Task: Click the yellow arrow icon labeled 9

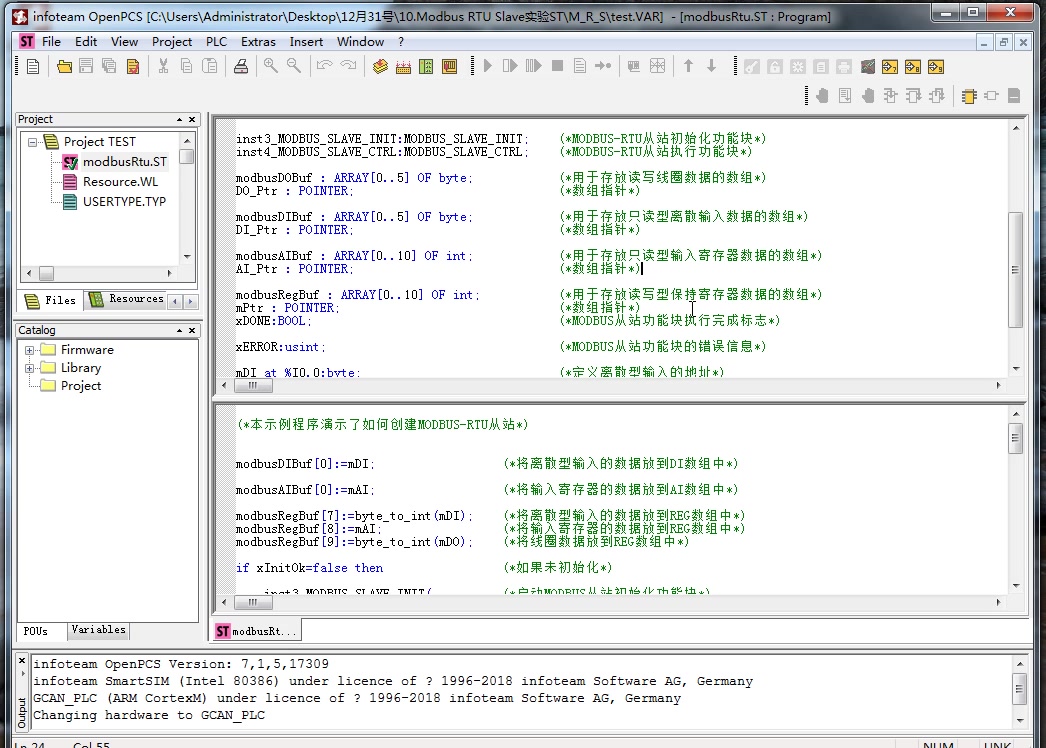Action: pyautogui.click(x=935, y=66)
